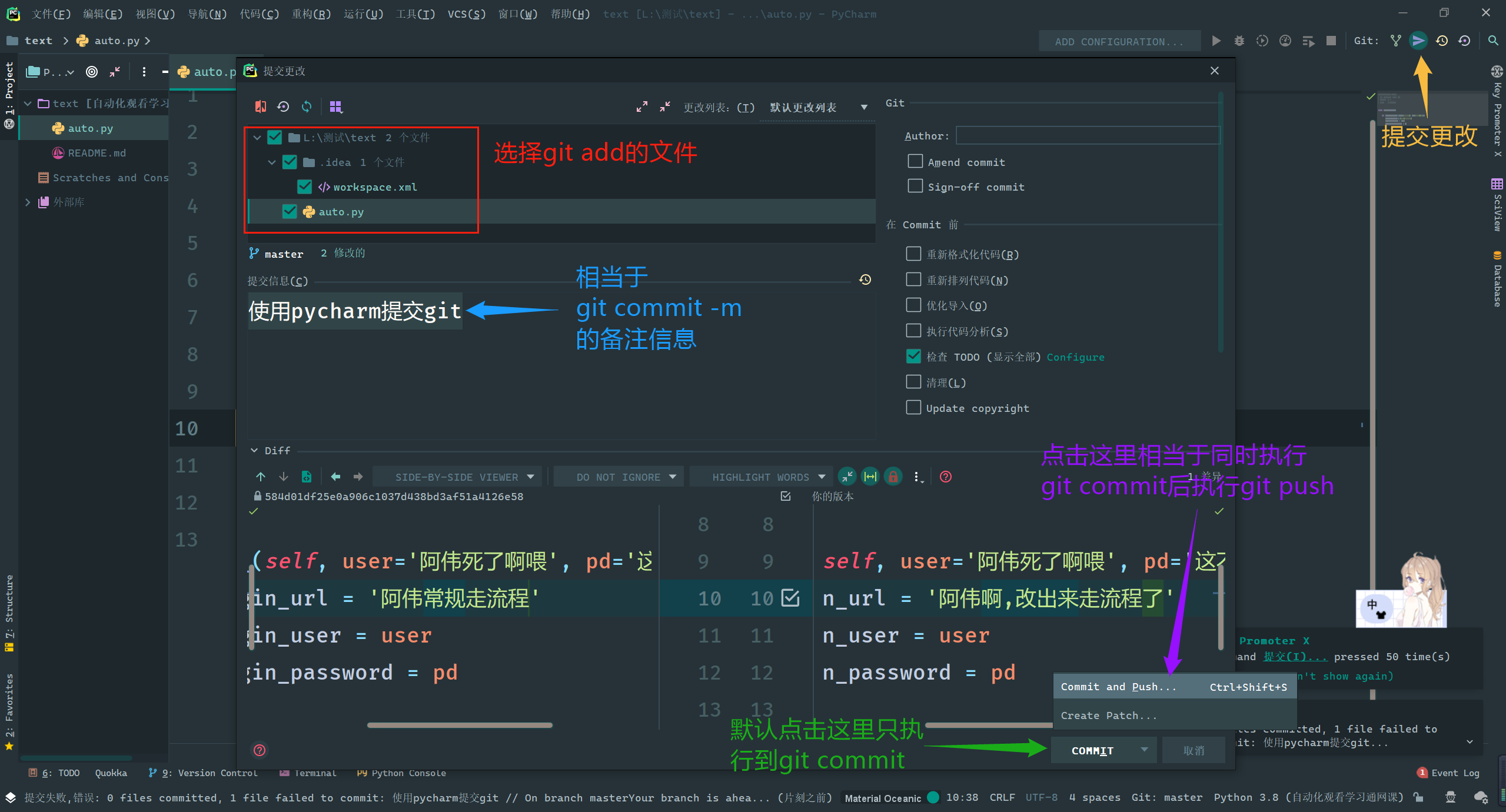Screen dimensions: 1506x812
Task: Click the COMMIT button
Action: [x=1093, y=750]
